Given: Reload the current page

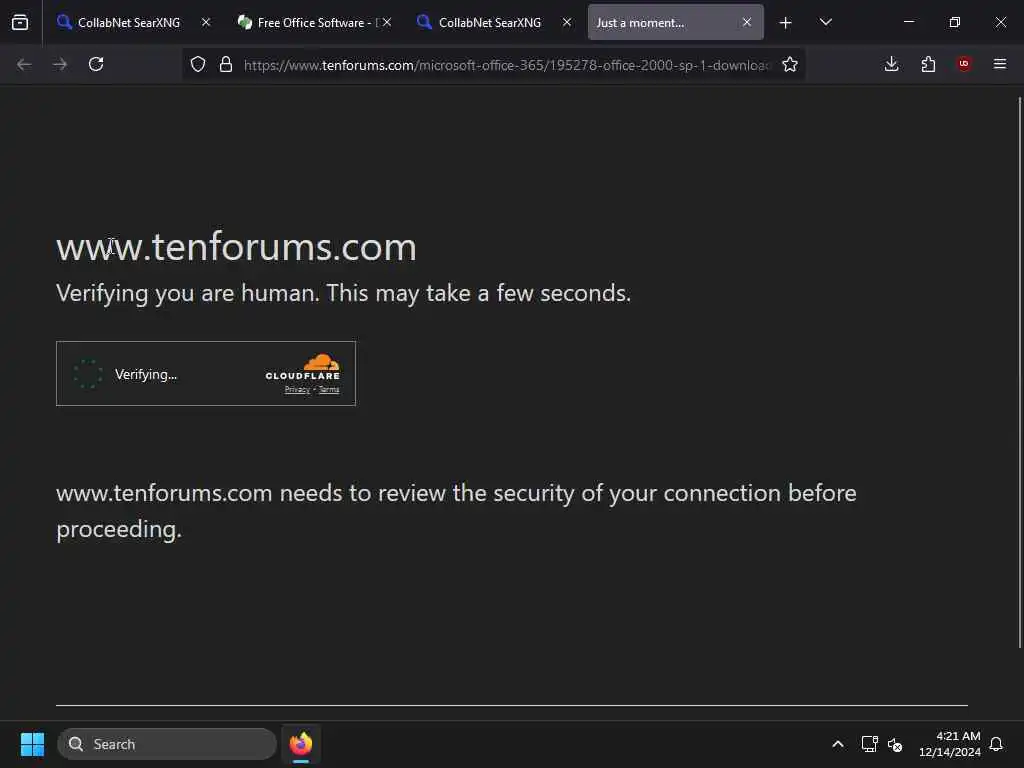Looking at the screenshot, I should coord(96,64).
